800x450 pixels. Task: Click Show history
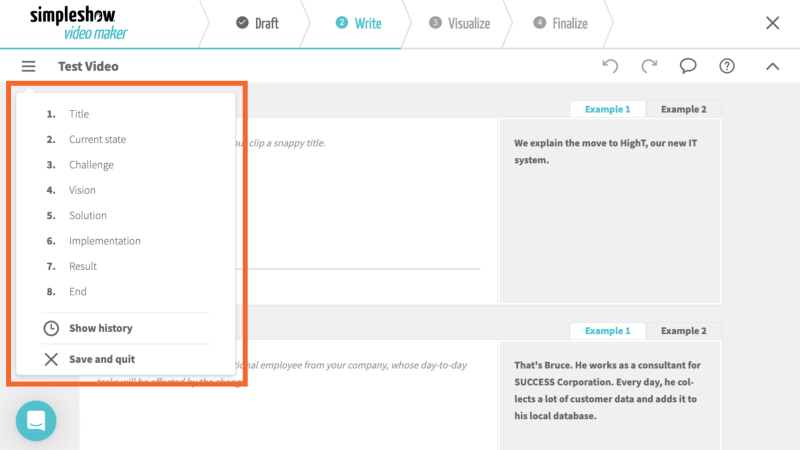(x=100, y=328)
